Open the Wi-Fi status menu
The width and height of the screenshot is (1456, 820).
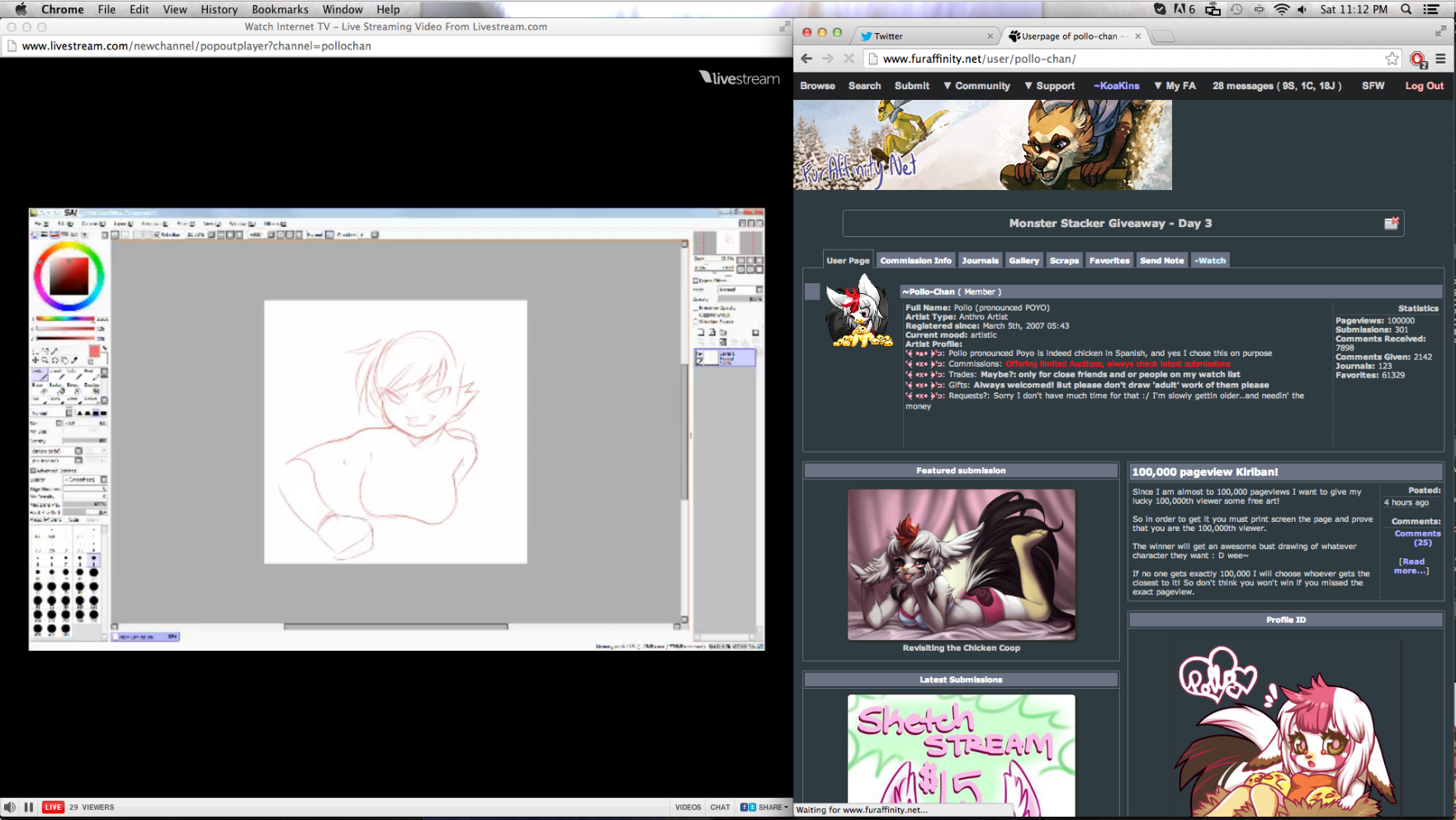coord(1281,9)
